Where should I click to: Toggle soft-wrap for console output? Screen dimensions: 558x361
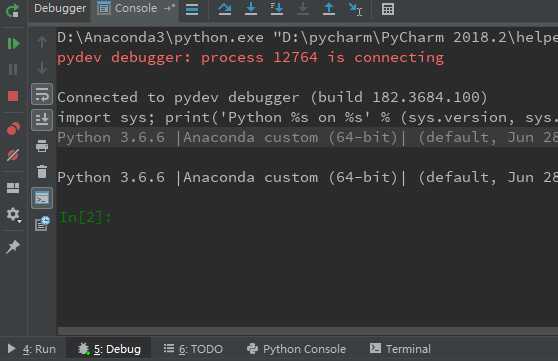coord(42,94)
